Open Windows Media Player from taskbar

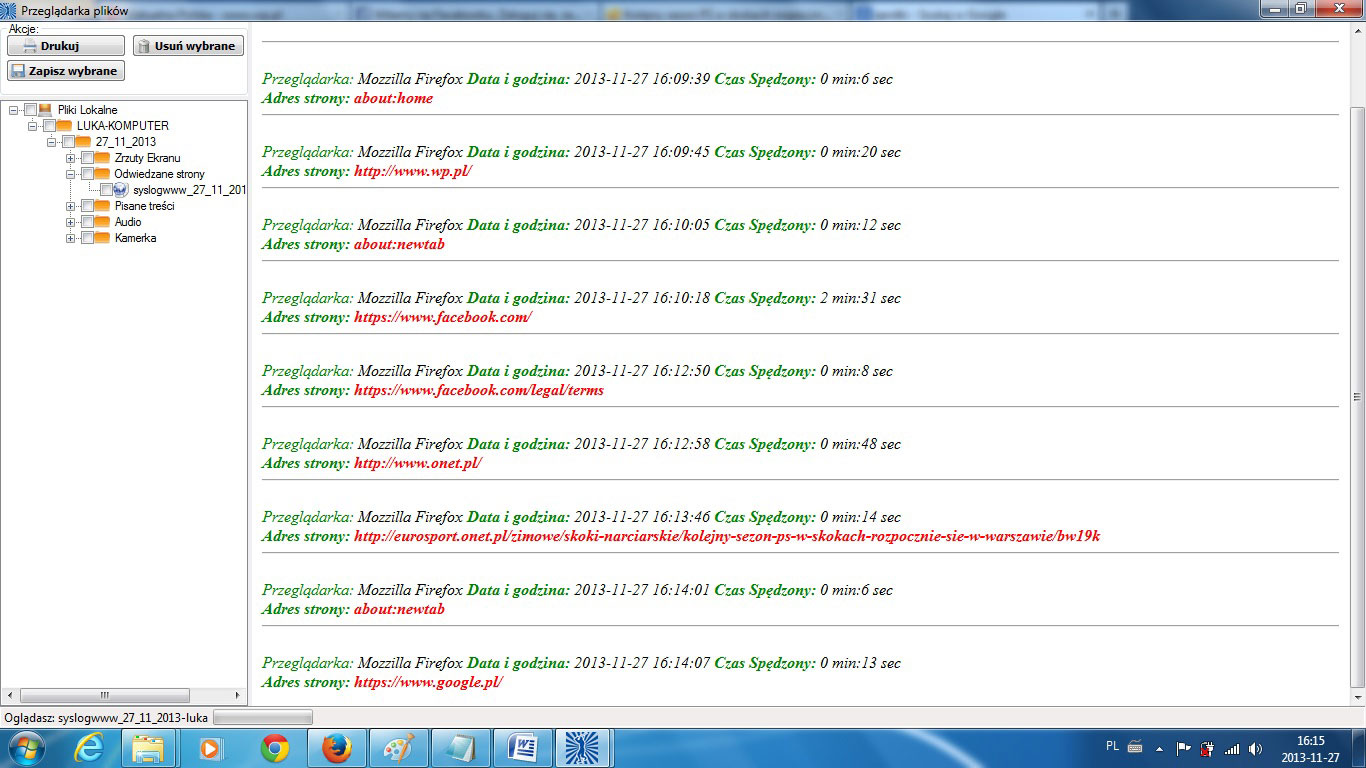tap(211, 748)
